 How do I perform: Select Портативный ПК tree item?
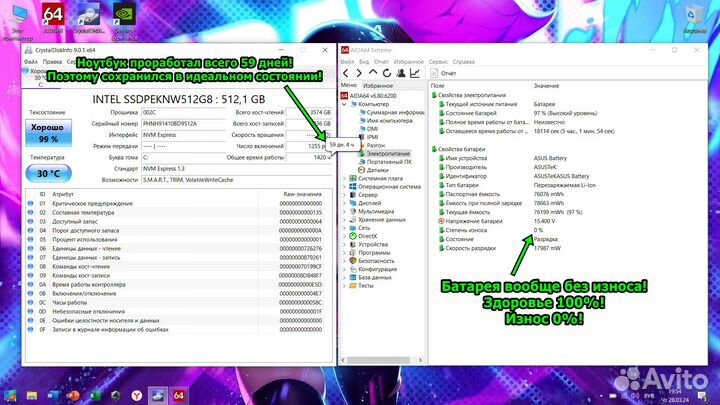(x=385, y=162)
